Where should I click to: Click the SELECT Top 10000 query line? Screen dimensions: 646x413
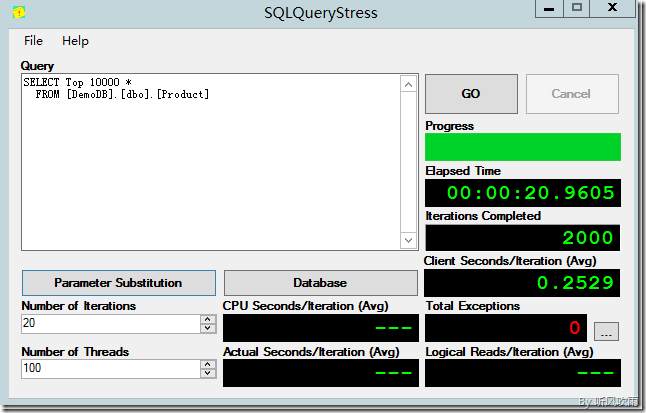point(77,82)
